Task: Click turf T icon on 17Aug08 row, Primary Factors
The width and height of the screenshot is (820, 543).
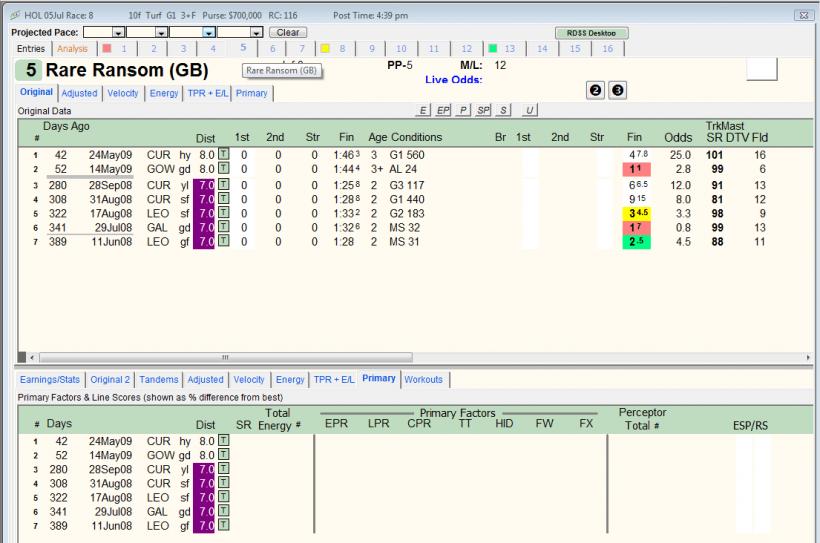Action: [x=223, y=496]
